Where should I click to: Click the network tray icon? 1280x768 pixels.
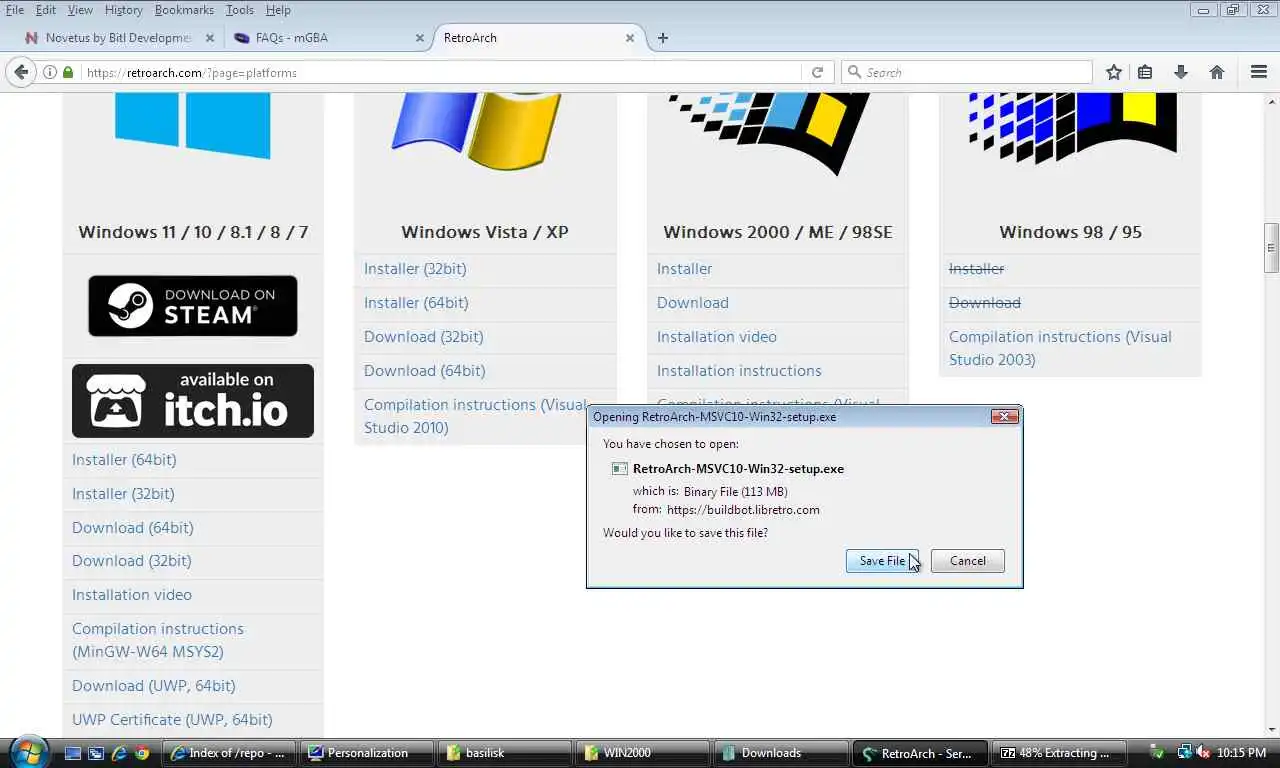1184,752
